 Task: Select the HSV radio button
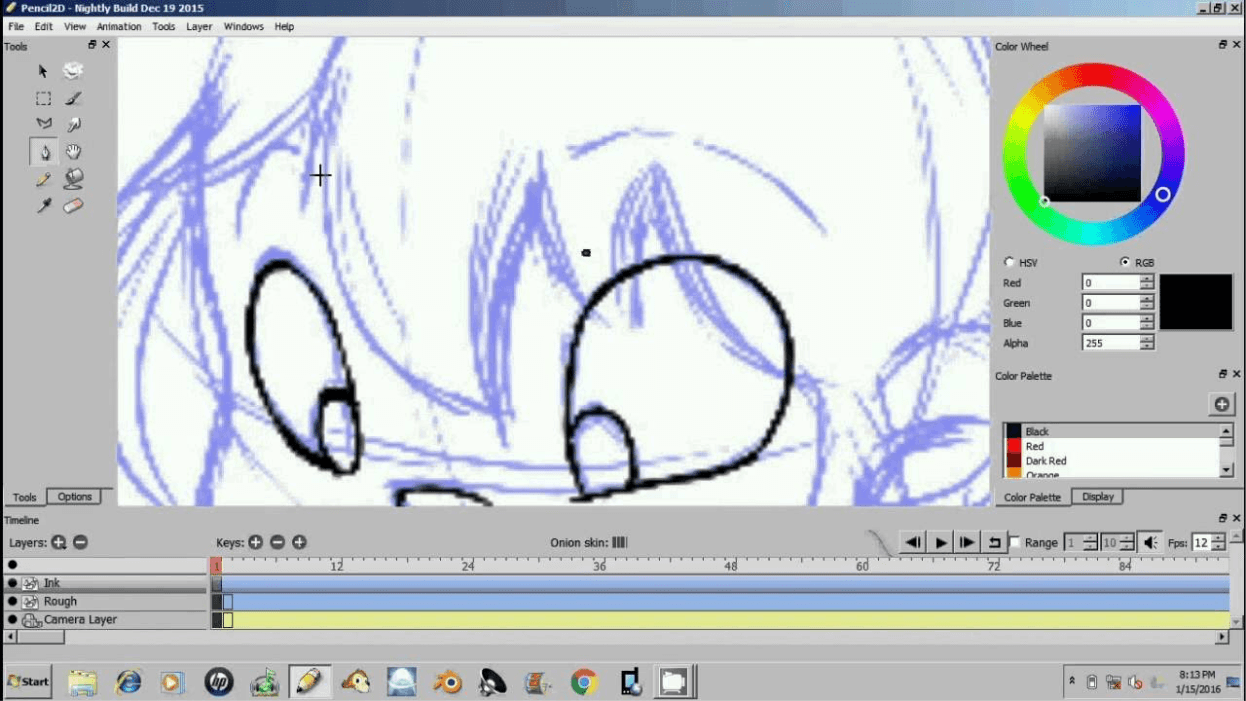[1009, 262]
